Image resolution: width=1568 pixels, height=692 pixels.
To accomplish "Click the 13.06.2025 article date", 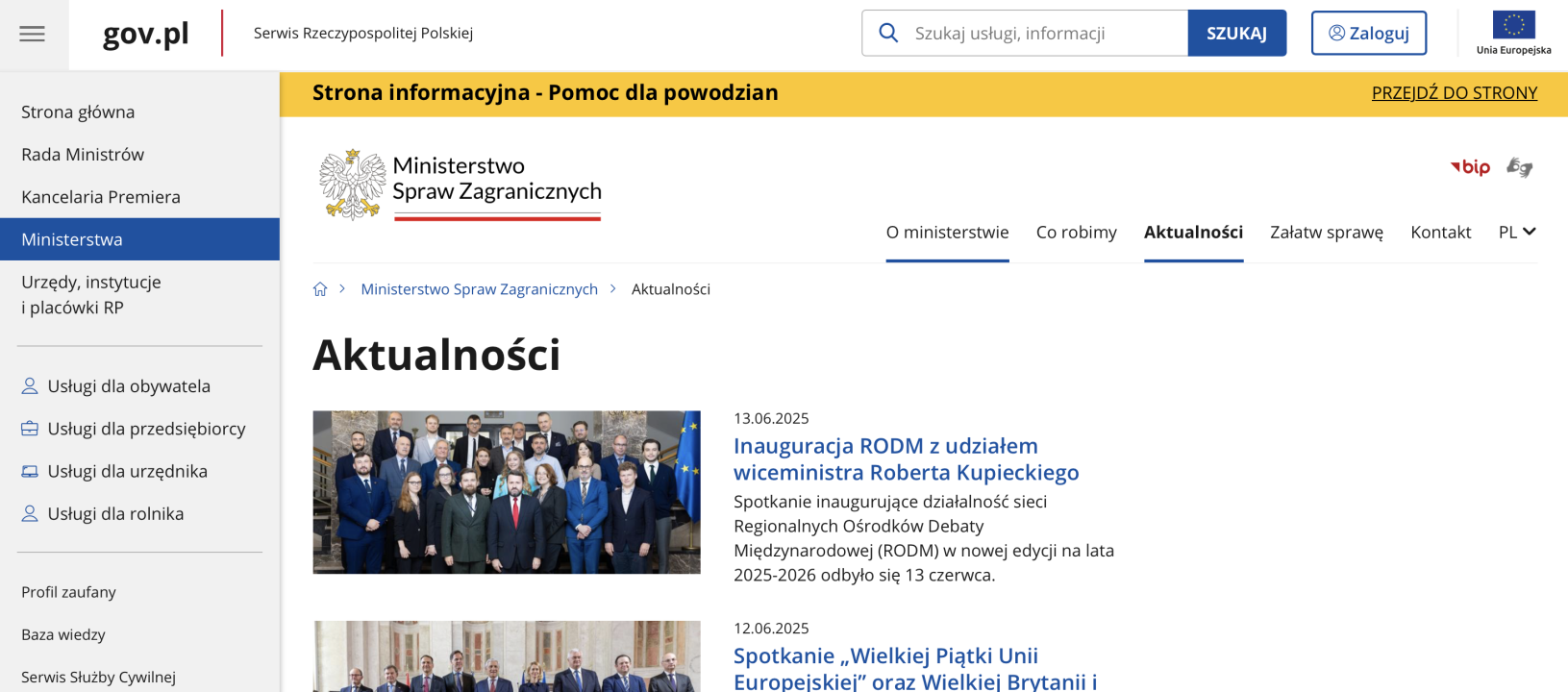I will [x=771, y=419].
